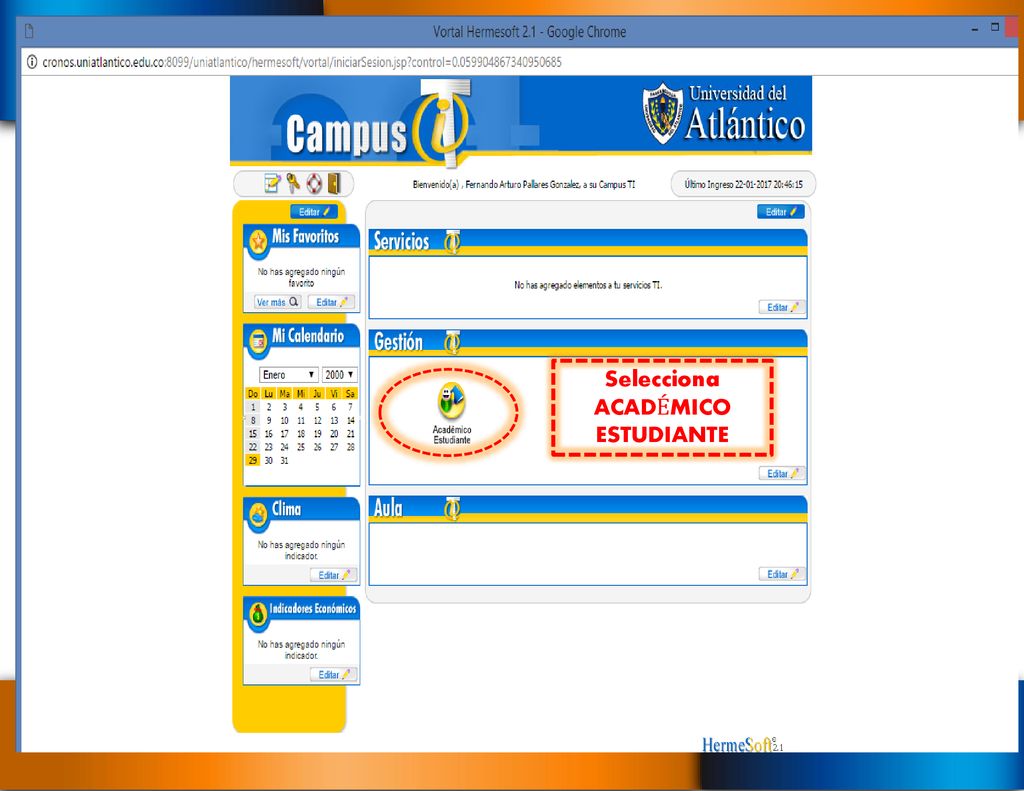This screenshot has height=791, width=1024.
Task: Click the Servicios section heading
Action: pos(401,242)
